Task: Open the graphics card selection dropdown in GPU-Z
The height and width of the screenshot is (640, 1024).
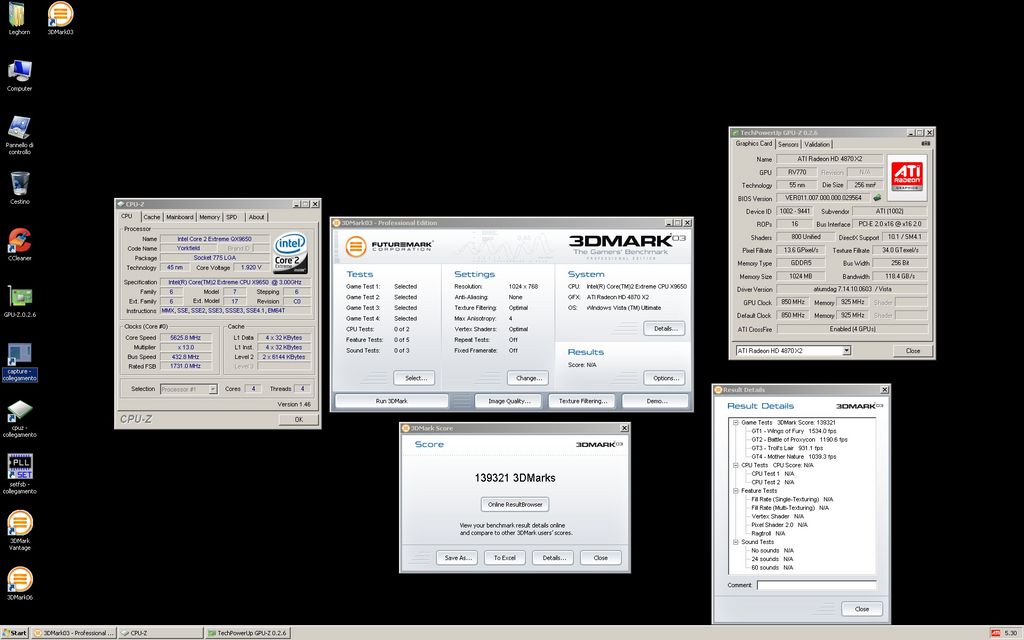Action: pos(793,351)
